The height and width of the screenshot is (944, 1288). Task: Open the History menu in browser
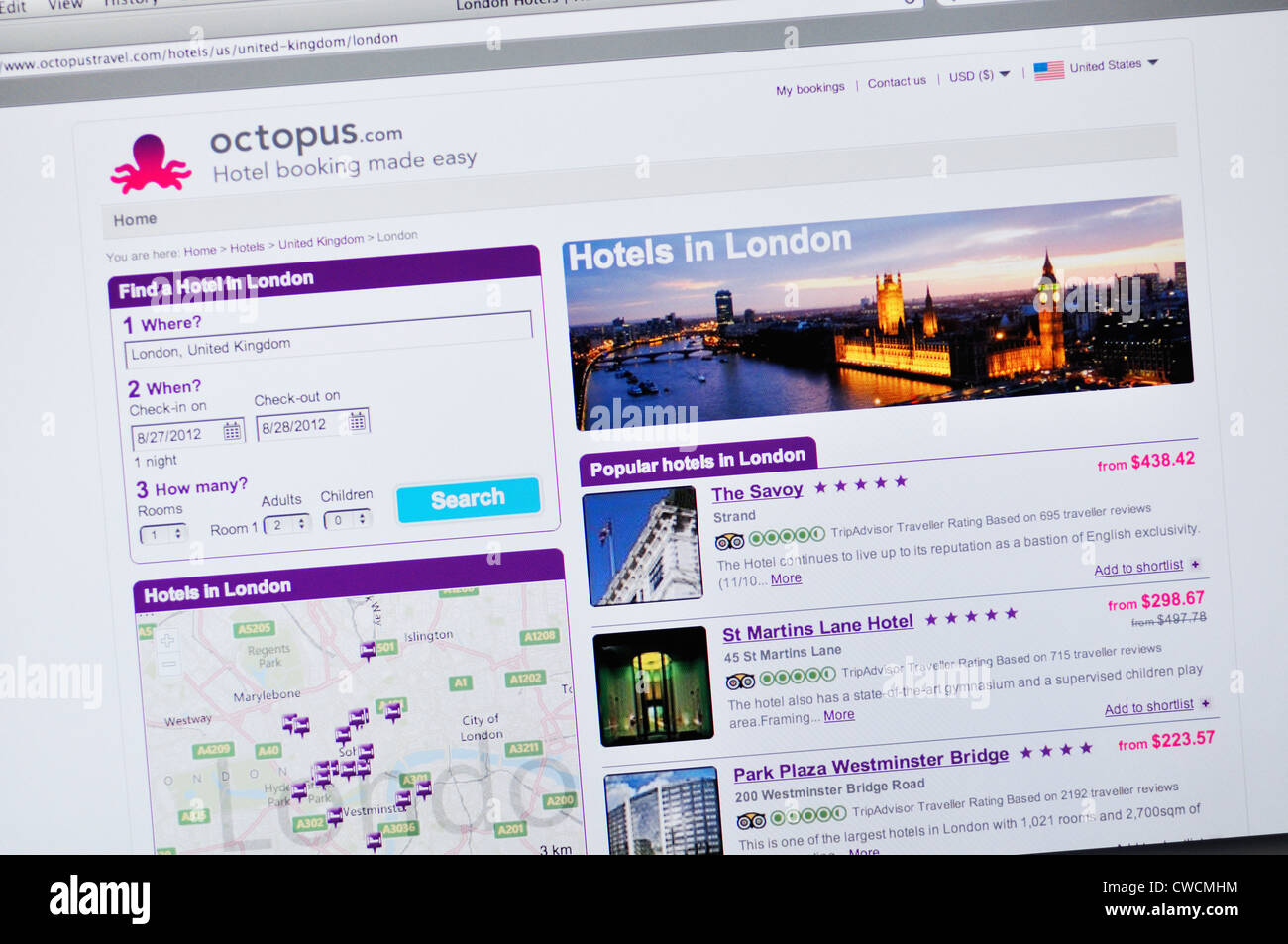tap(130, 3)
